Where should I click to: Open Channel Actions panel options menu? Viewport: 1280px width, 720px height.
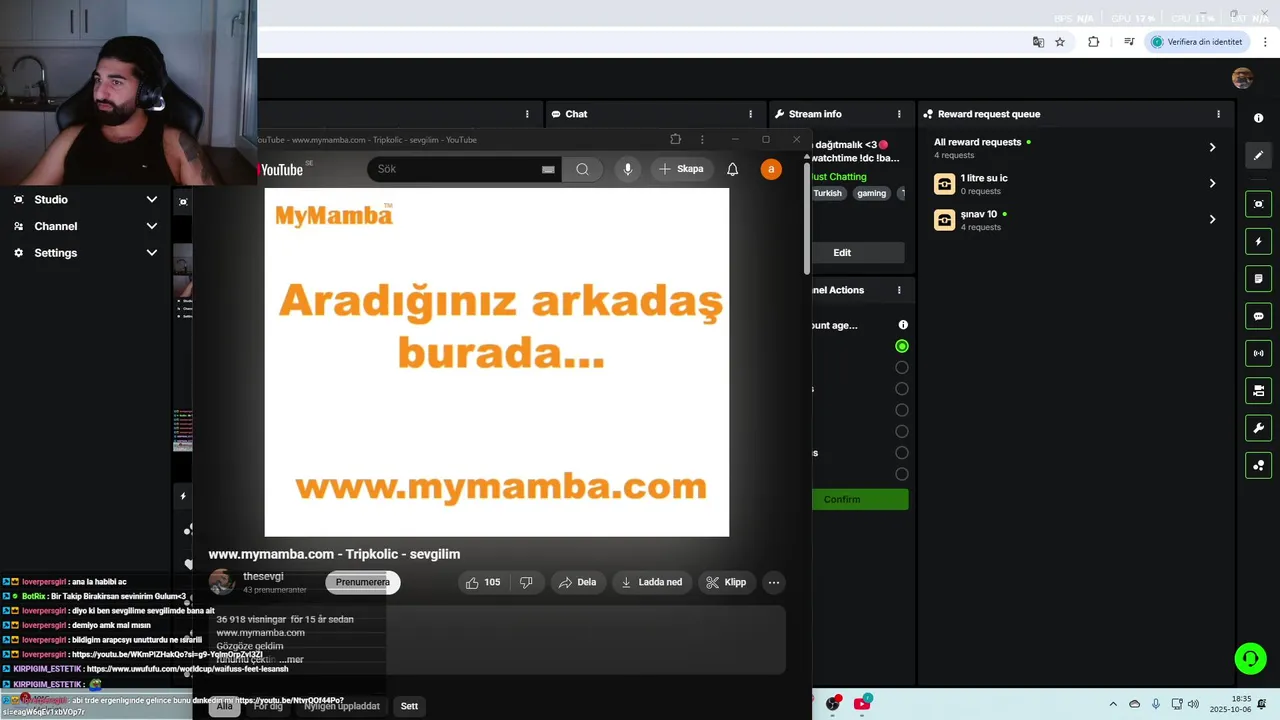(x=899, y=290)
